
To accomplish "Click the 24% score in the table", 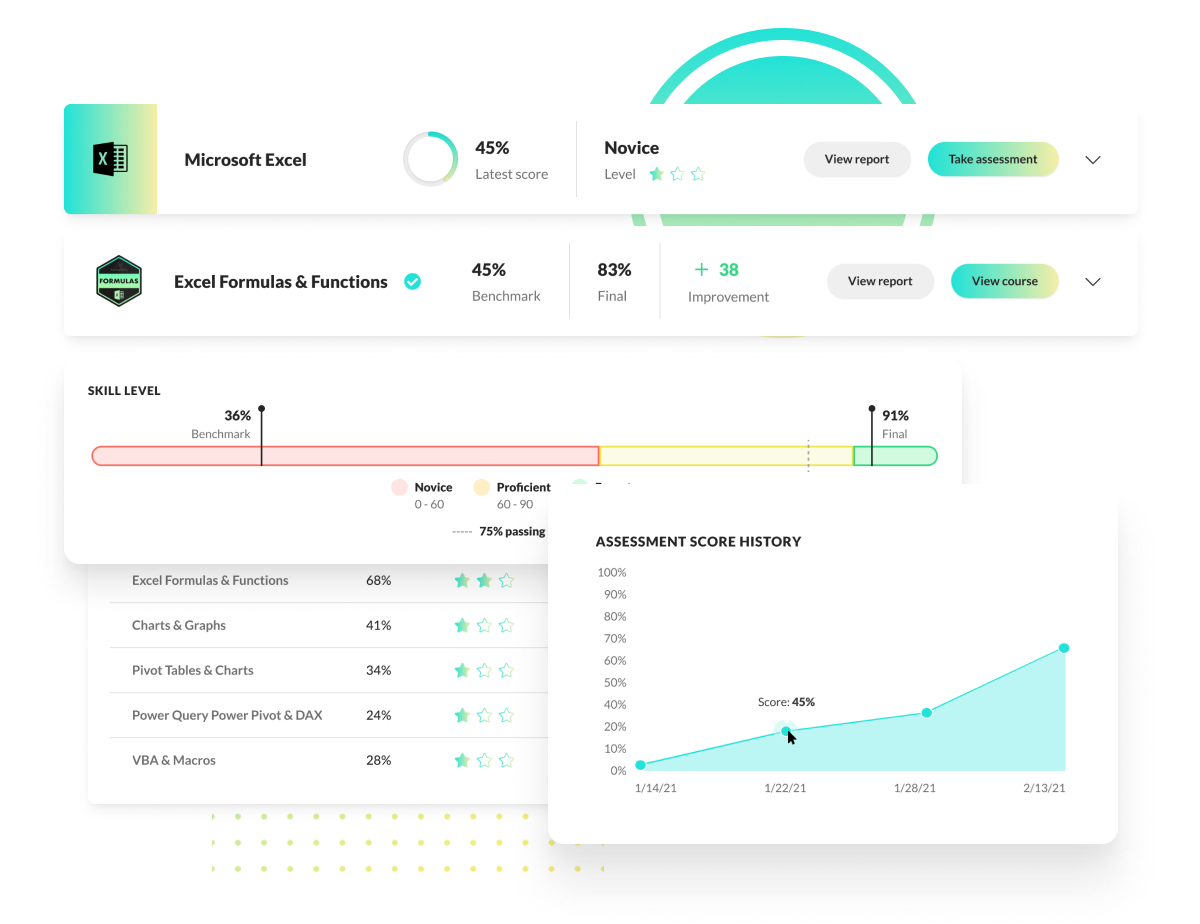I will 378,715.
